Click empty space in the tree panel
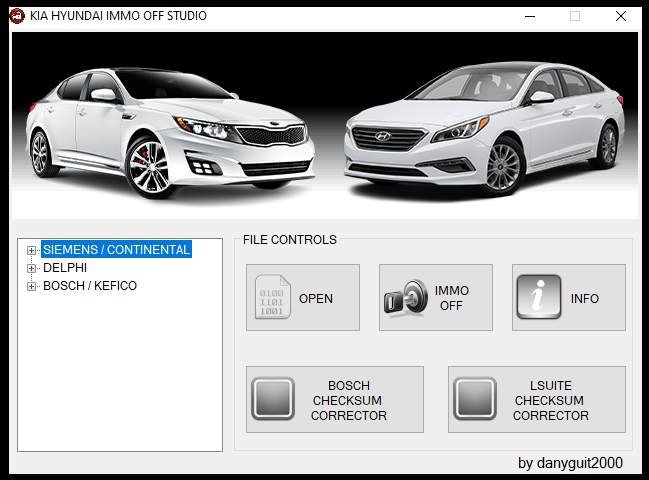The width and height of the screenshot is (649, 480). [x=120, y=380]
